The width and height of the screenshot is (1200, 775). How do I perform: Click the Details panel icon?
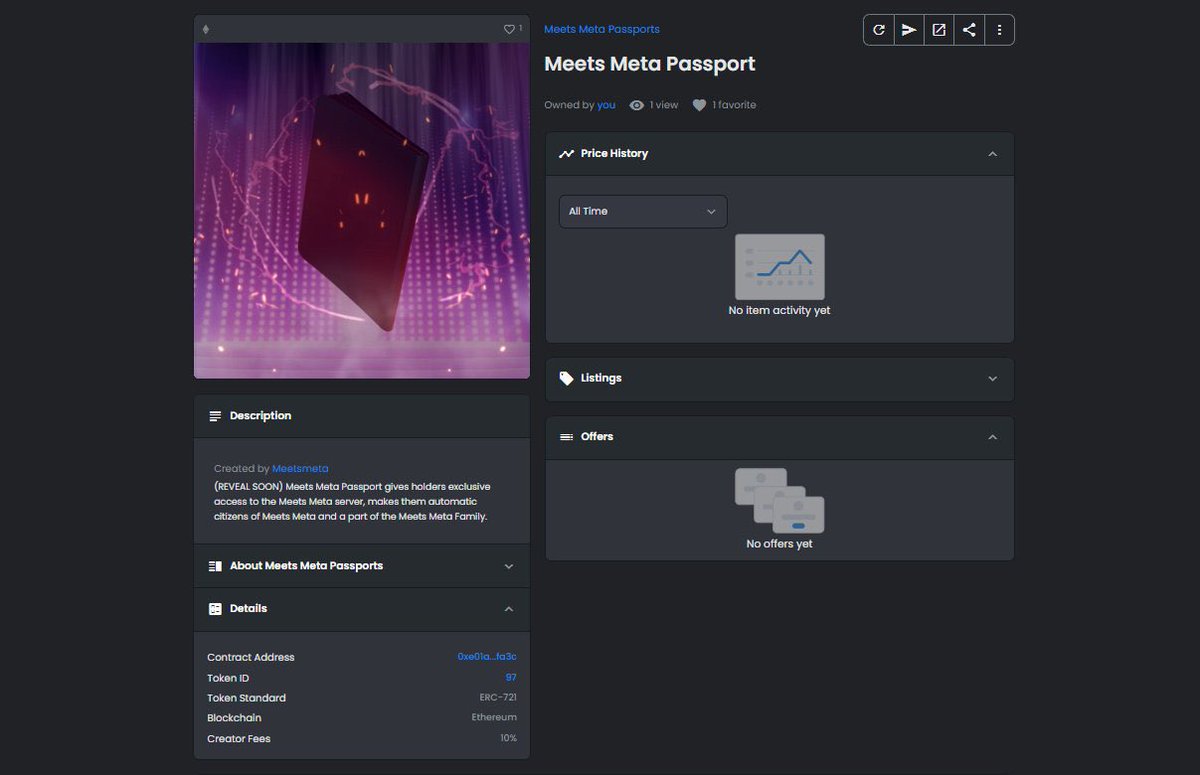[215, 609]
